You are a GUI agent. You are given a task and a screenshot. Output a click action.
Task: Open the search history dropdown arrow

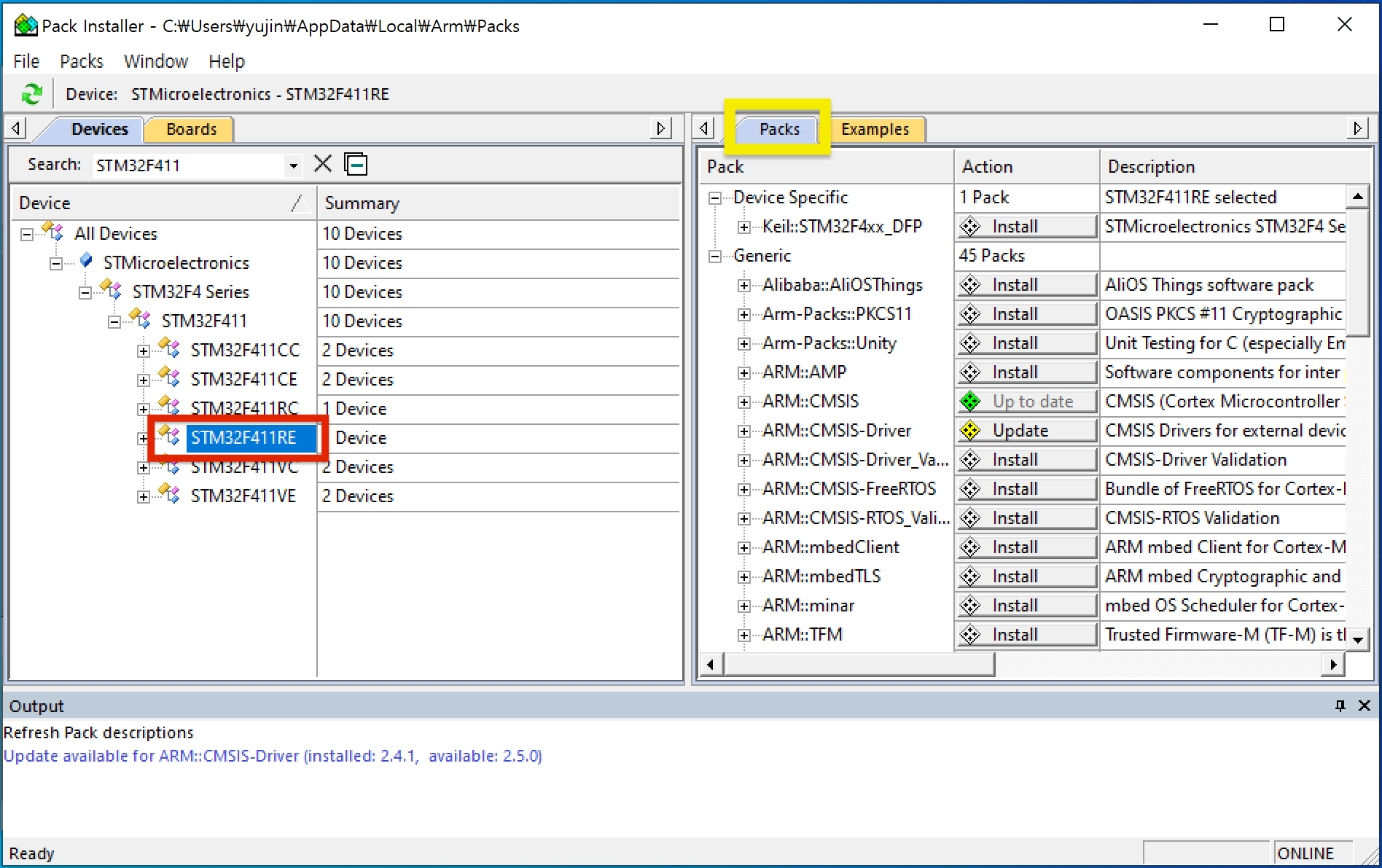[293, 165]
